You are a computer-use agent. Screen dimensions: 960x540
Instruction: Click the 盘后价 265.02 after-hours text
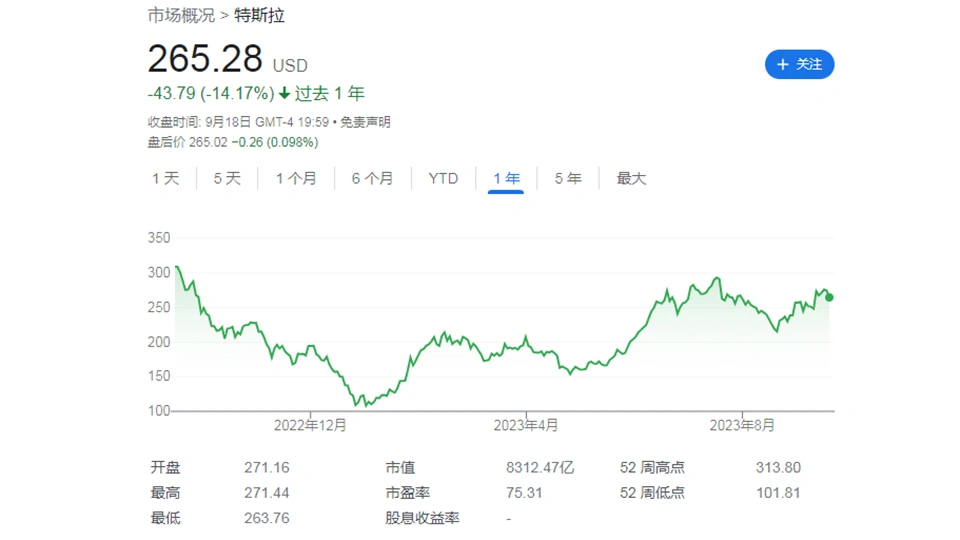187,143
